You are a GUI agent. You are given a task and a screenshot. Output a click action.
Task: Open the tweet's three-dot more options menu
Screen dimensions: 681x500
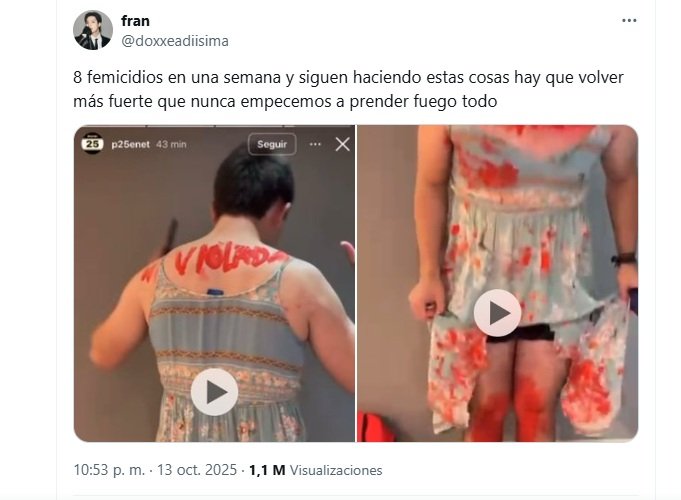629,20
